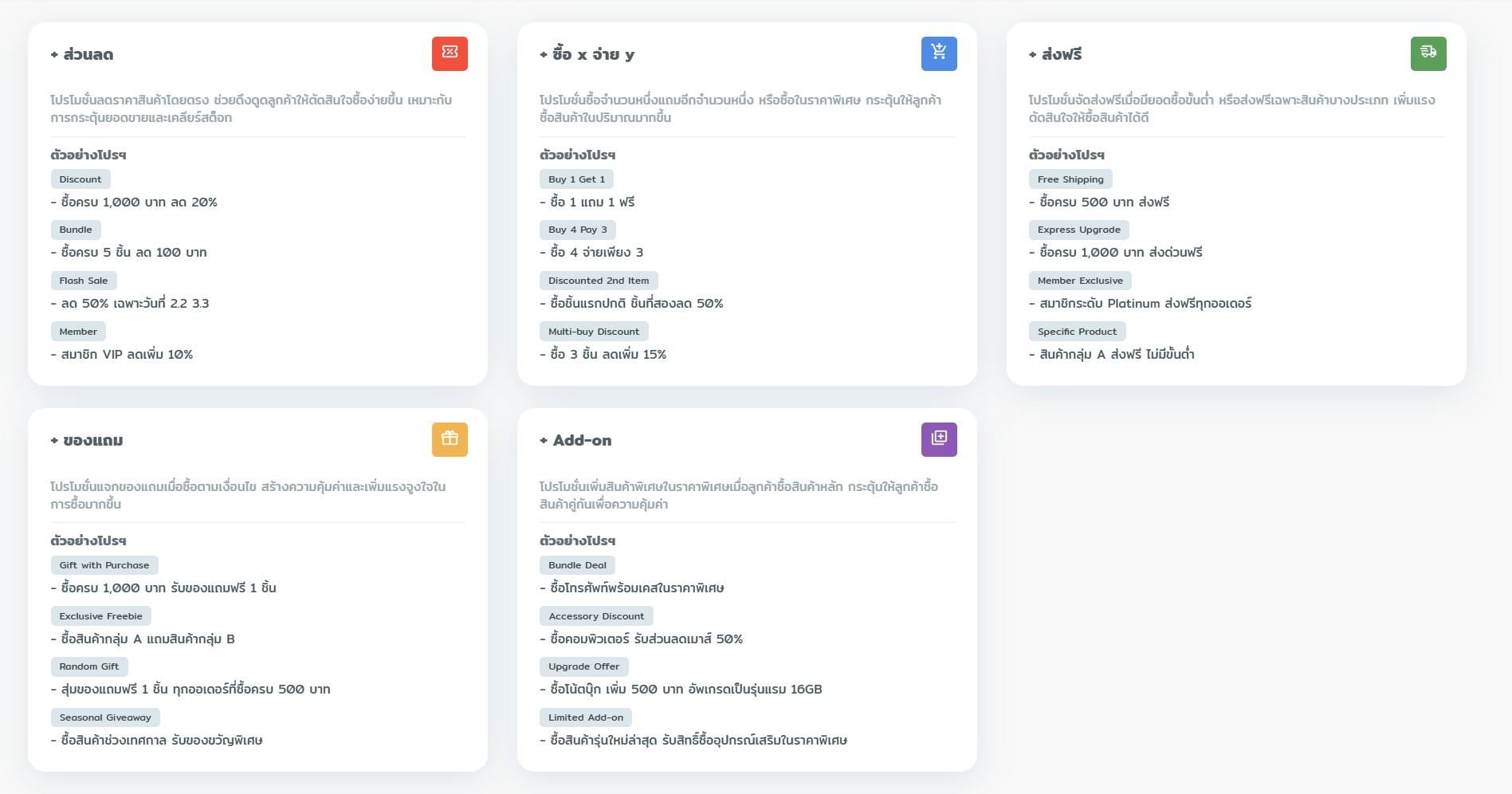The width and height of the screenshot is (1512, 794).
Task: Select the Bundle Deal tag
Action: pos(577,565)
